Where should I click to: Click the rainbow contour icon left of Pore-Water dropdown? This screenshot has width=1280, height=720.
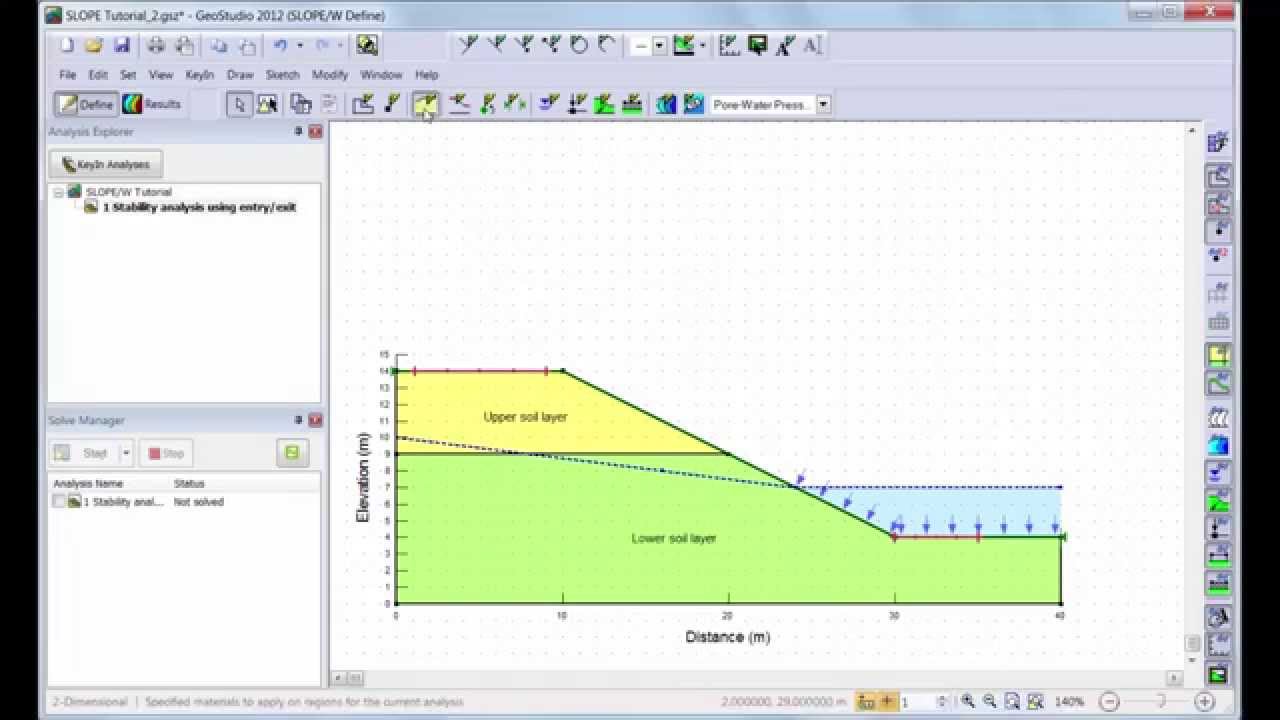pyautogui.click(x=667, y=104)
